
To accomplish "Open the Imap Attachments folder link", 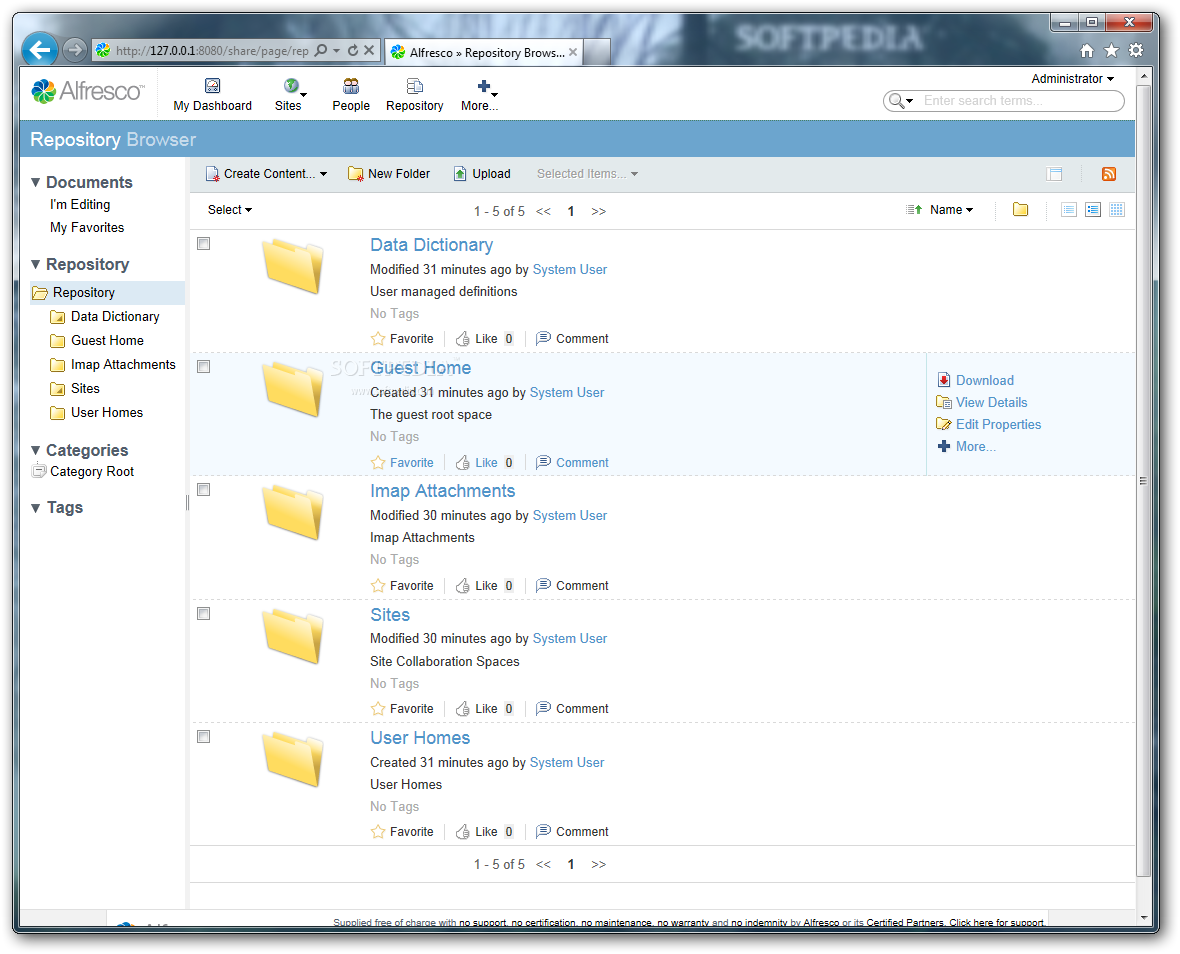I will tap(442, 491).
